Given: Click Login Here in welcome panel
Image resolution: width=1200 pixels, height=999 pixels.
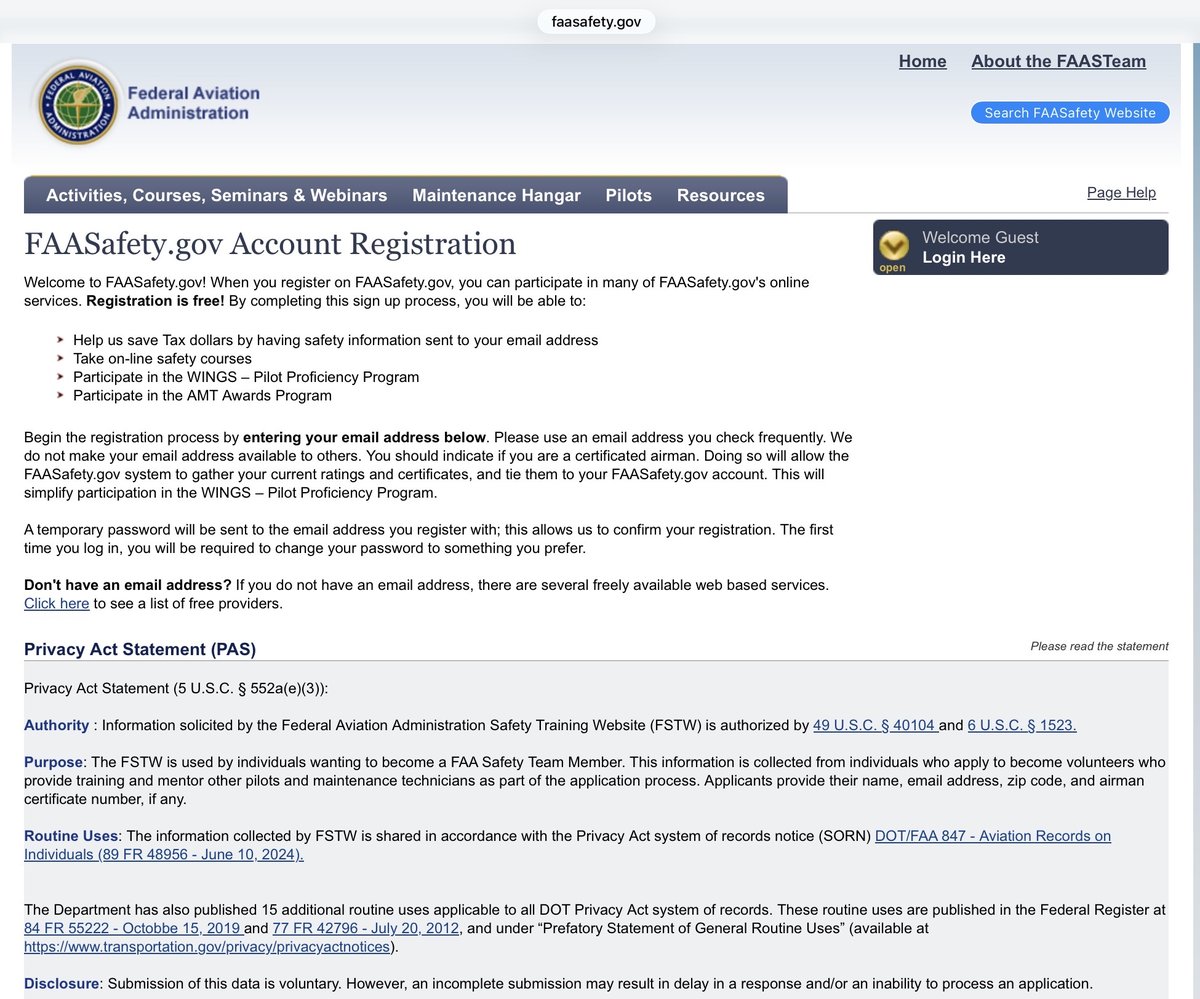Looking at the screenshot, I should pyautogui.click(x=964, y=257).
